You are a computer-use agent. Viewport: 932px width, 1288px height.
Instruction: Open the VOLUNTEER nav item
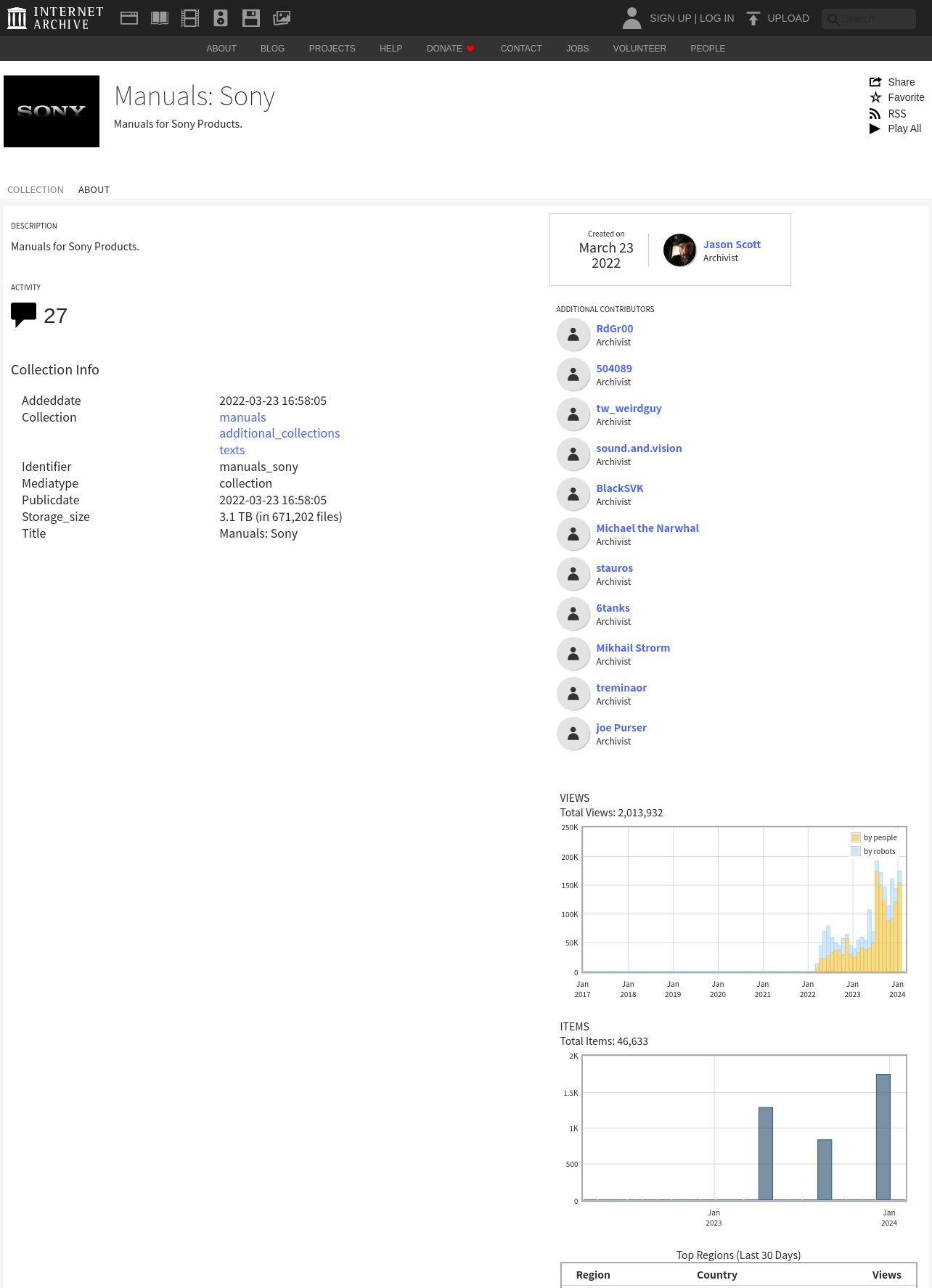click(x=639, y=49)
